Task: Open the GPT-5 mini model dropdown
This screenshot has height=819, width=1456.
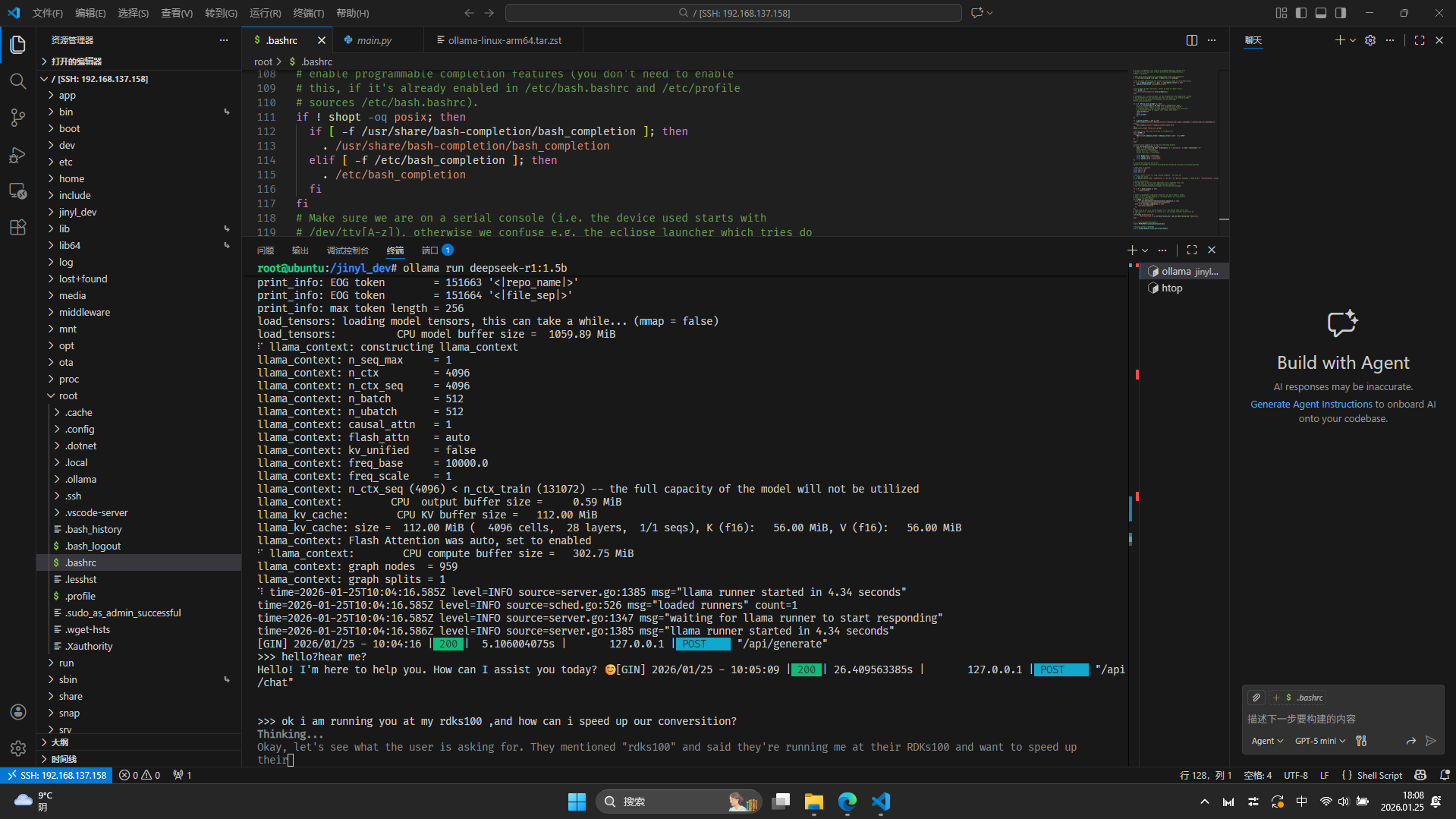Action: click(1320, 741)
